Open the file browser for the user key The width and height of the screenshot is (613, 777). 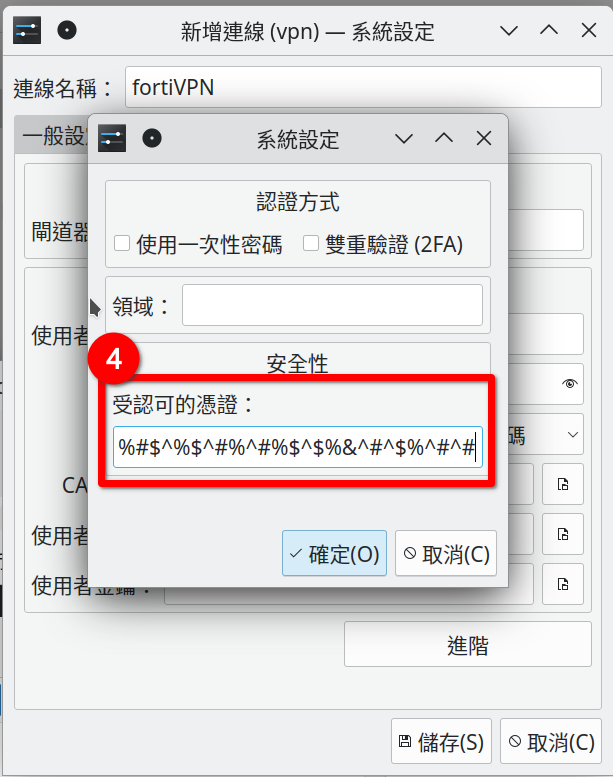[x=562, y=584]
